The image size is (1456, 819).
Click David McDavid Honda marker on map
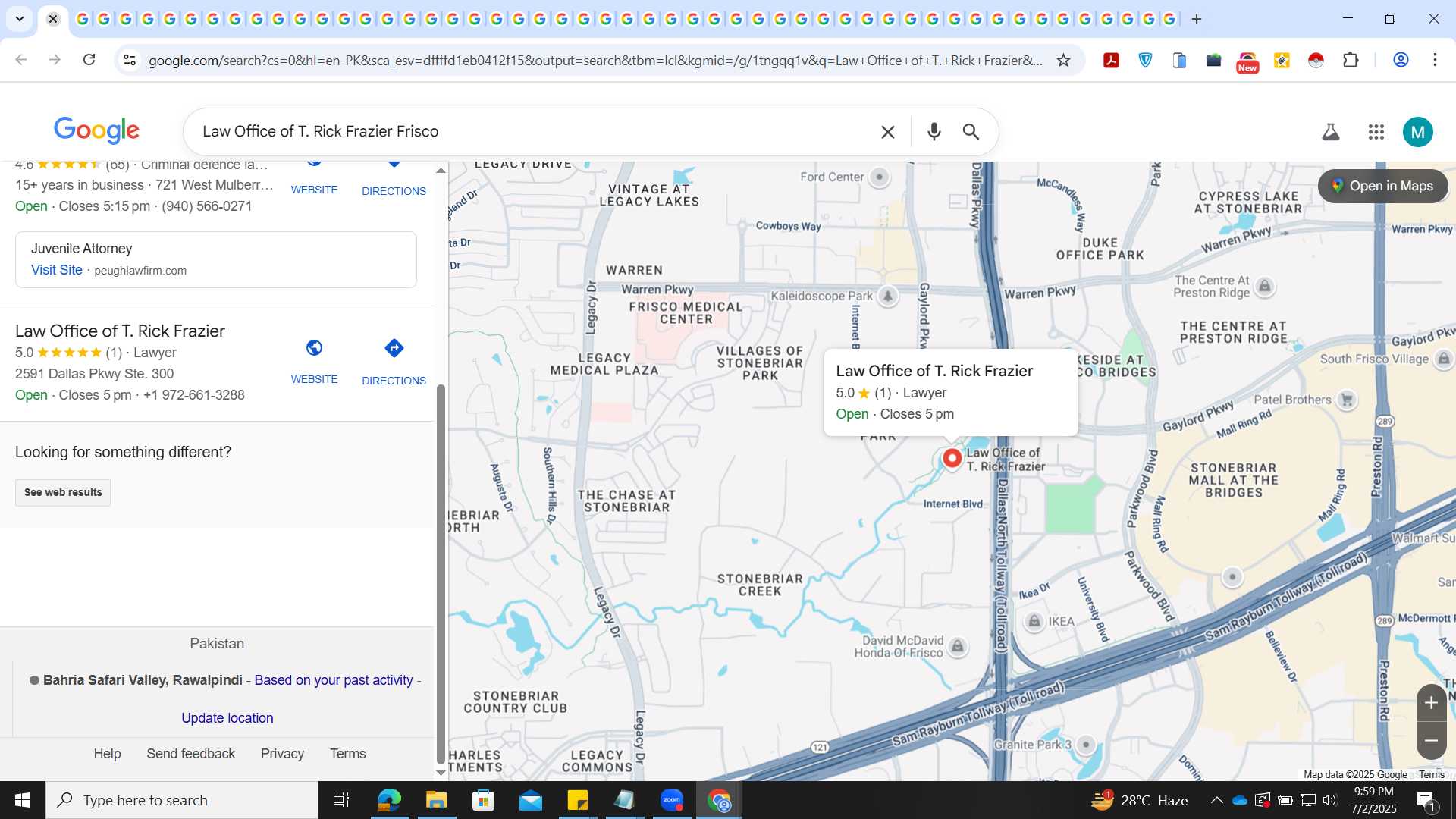point(958,647)
